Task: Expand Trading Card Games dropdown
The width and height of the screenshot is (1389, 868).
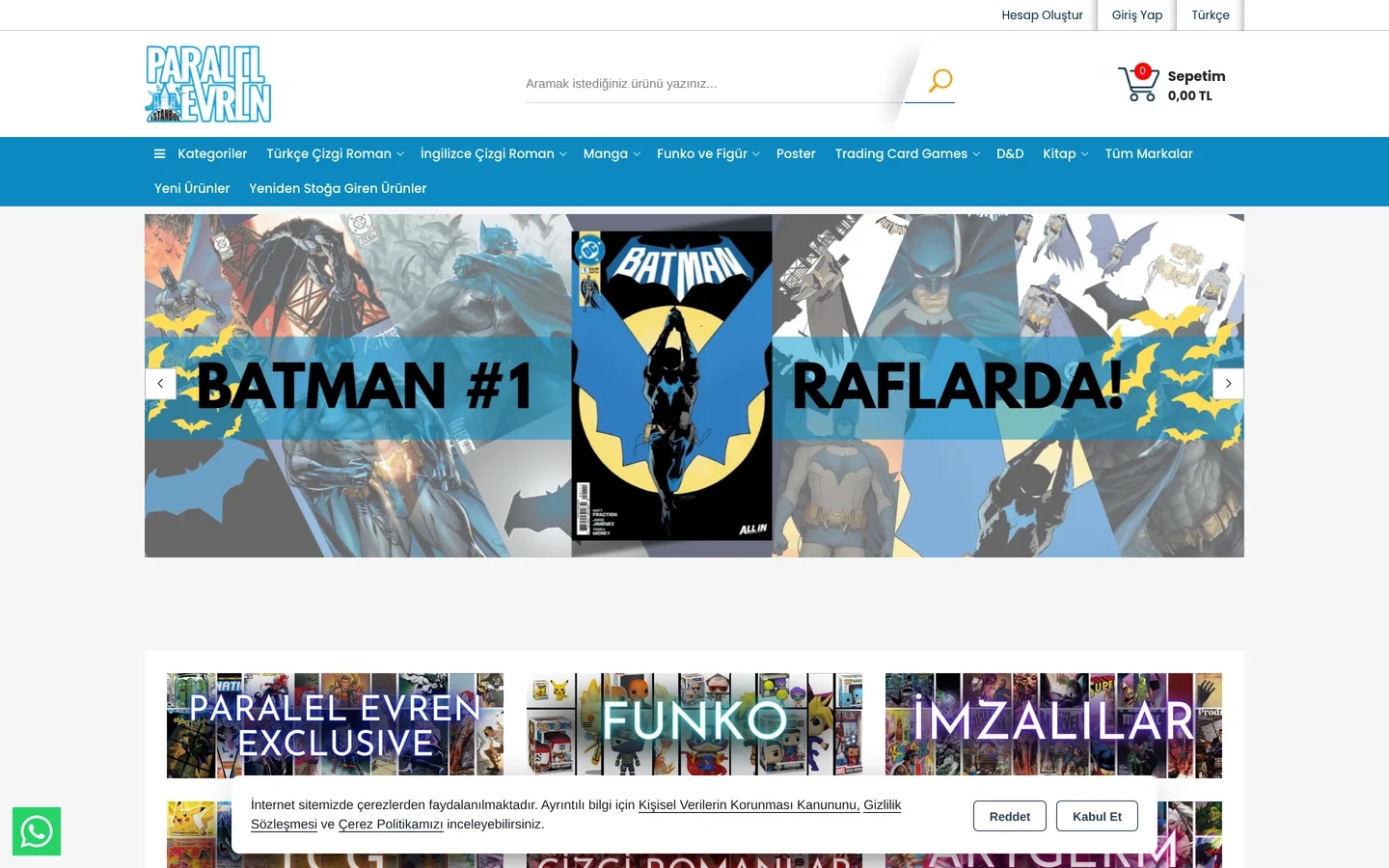Action: tap(907, 154)
